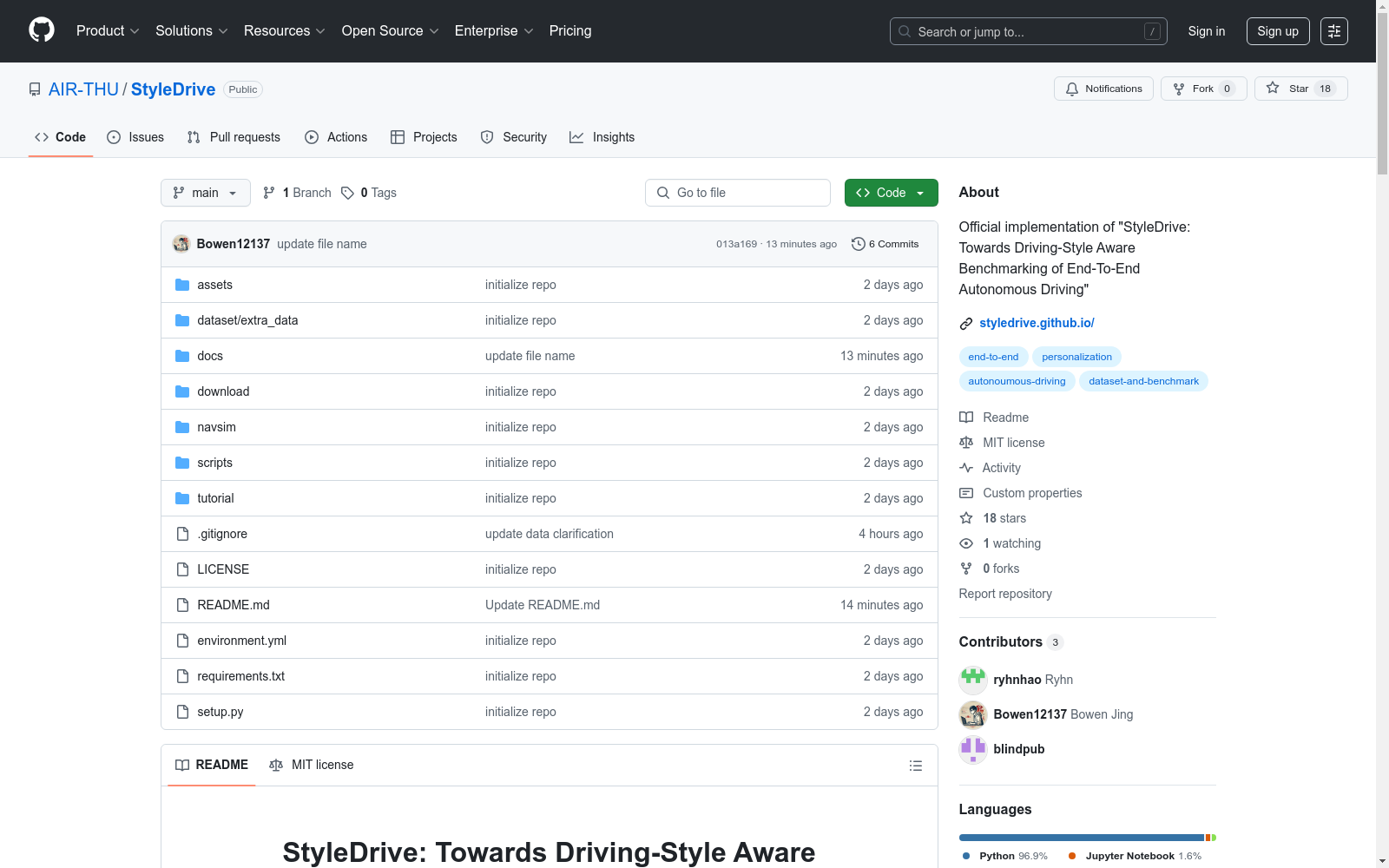Screen dimensions: 1389x868
Task: Expand the Resources menu
Action: click(x=285, y=31)
